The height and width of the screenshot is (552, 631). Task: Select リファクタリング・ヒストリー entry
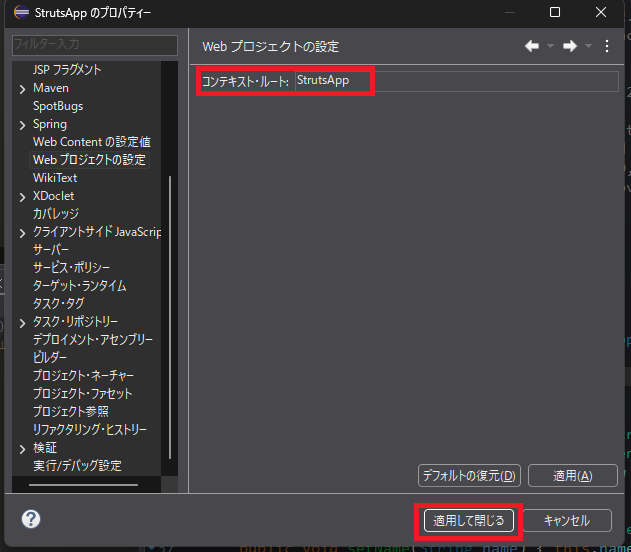tap(90, 430)
